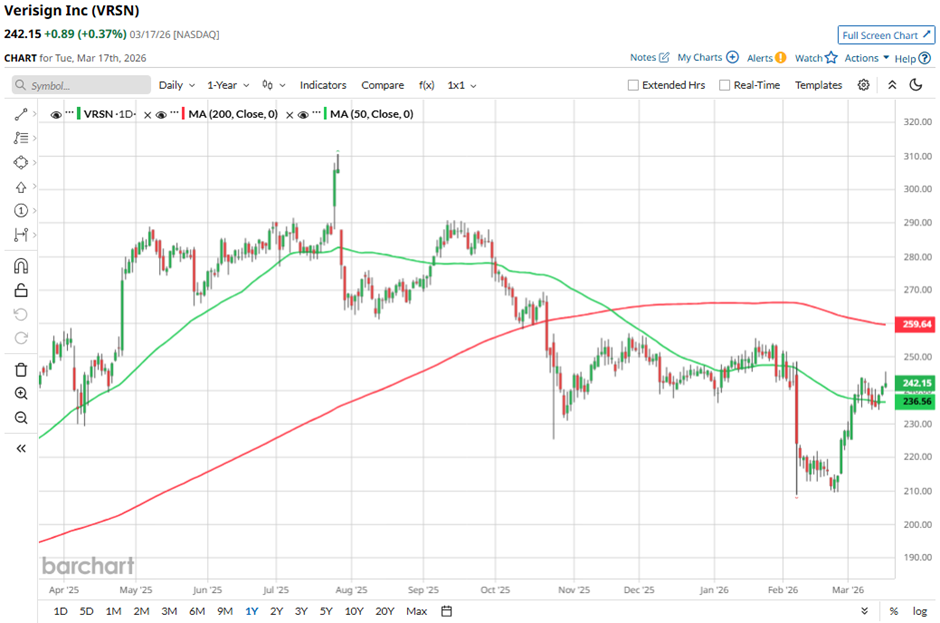Click the lock drawings icon
This screenshot has width=940, height=623.
[21, 291]
